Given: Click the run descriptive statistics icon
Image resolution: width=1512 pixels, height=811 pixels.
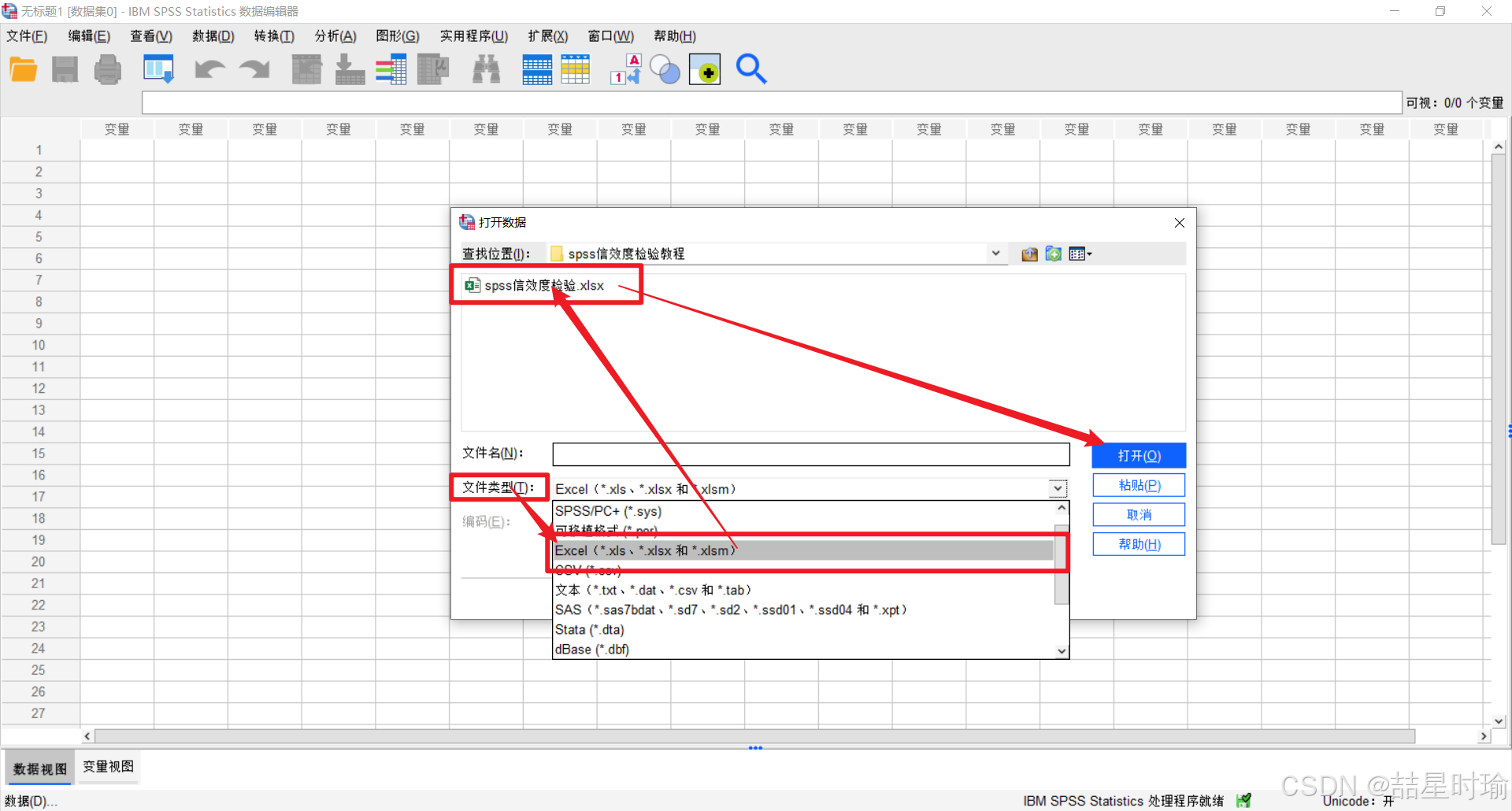Looking at the screenshot, I should (433, 69).
